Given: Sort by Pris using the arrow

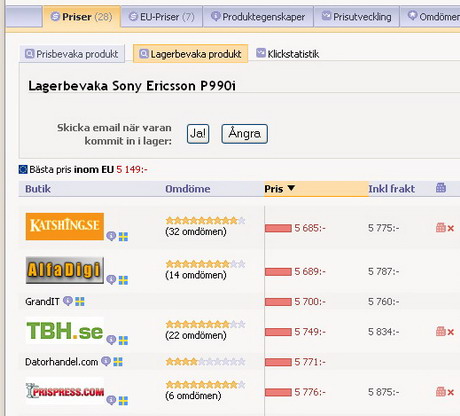Looking at the screenshot, I should [291, 188].
